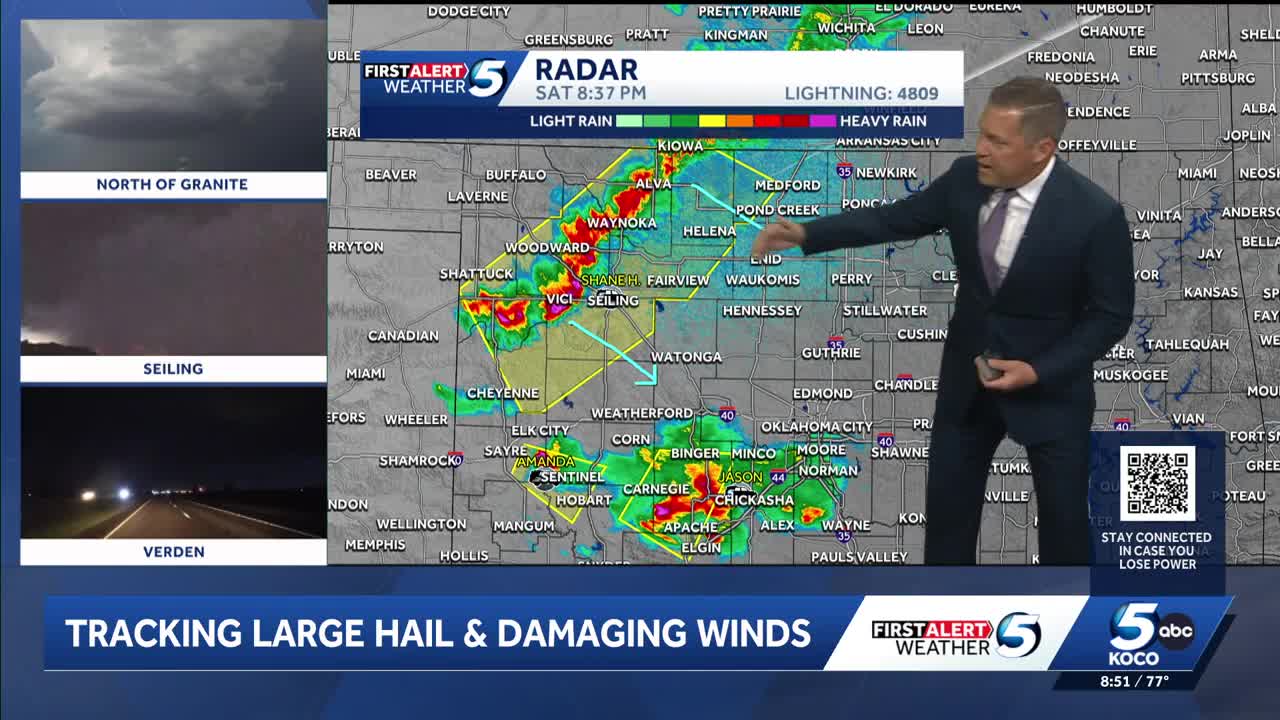The height and width of the screenshot is (720, 1280).
Task: Click the I-40 shield next to Shamrock
Action: tap(456, 459)
